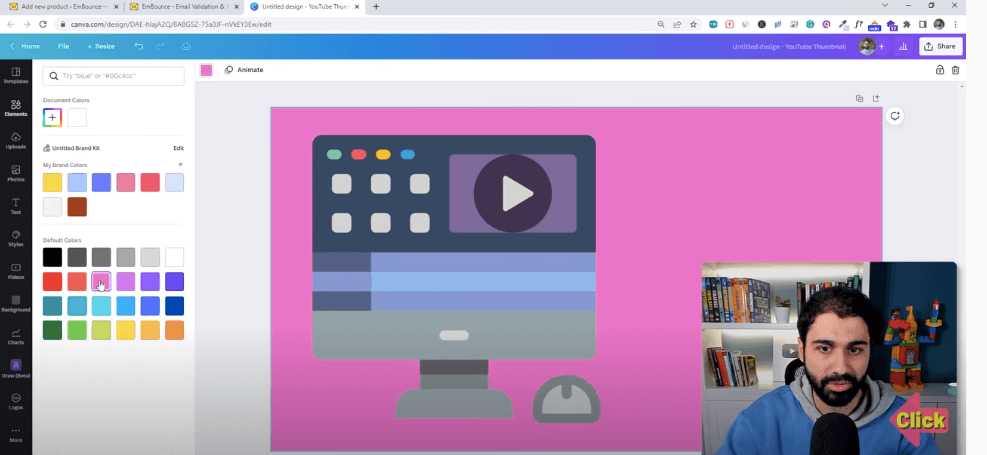Click the Share button
This screenshot has height=455, width=987.
tap(940, 46)
